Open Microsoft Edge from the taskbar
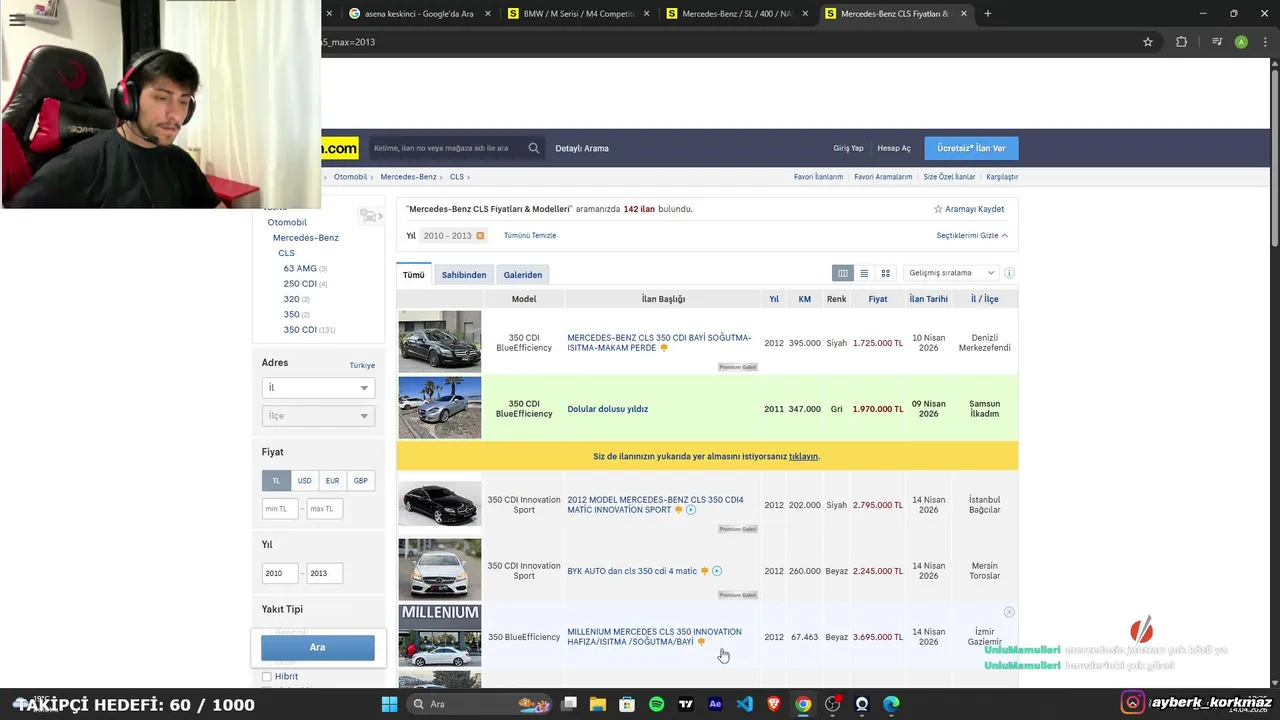The height and width of the screenshot is (720, 1280). (x=891, y=704)
